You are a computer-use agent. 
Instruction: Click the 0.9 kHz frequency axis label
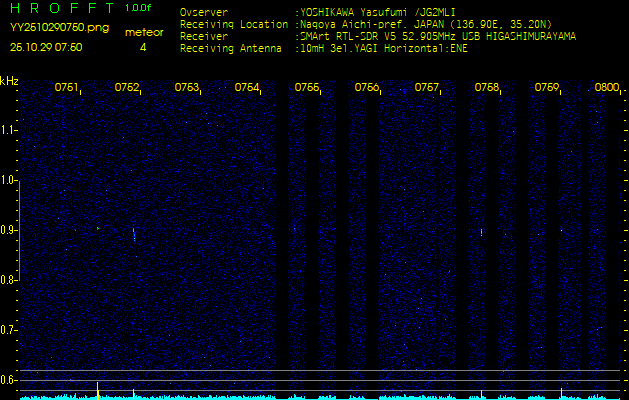pos(8,230)
